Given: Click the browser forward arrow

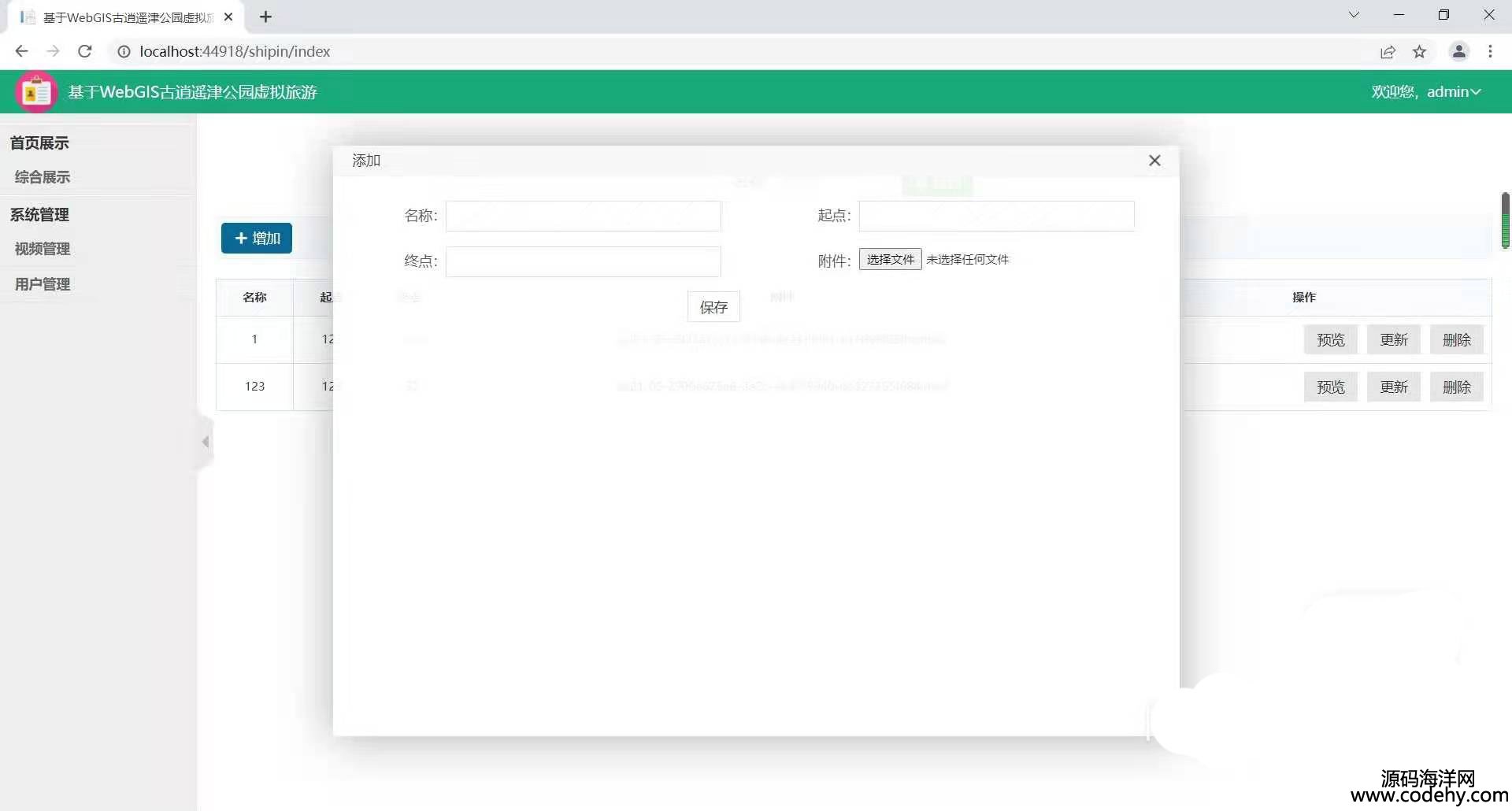Looking at the screenshot, I should coord(53,51).
